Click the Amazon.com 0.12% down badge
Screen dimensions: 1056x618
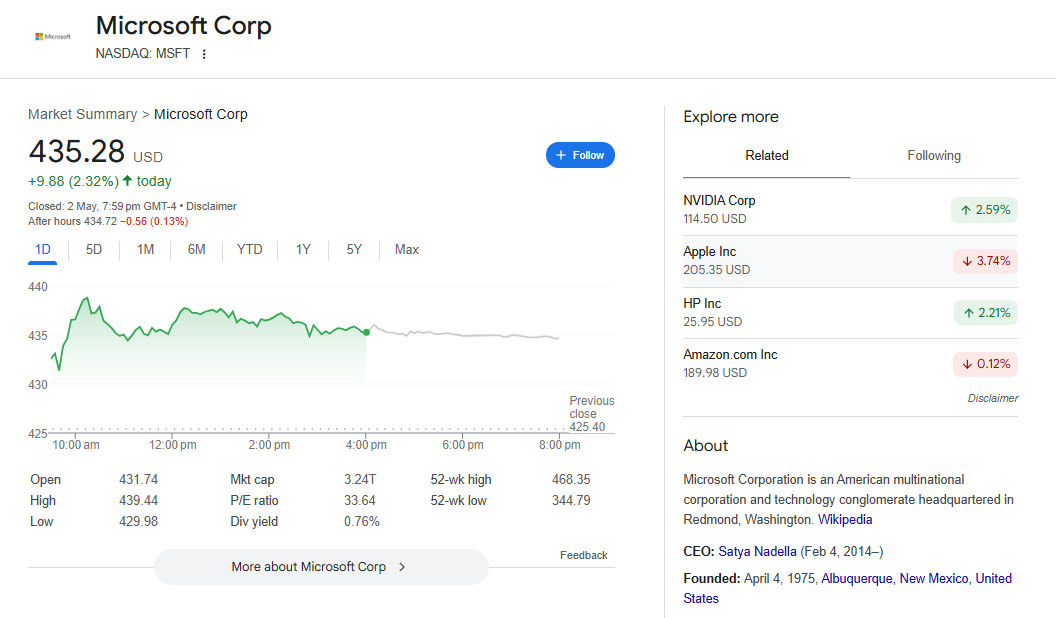click(984, 364)
